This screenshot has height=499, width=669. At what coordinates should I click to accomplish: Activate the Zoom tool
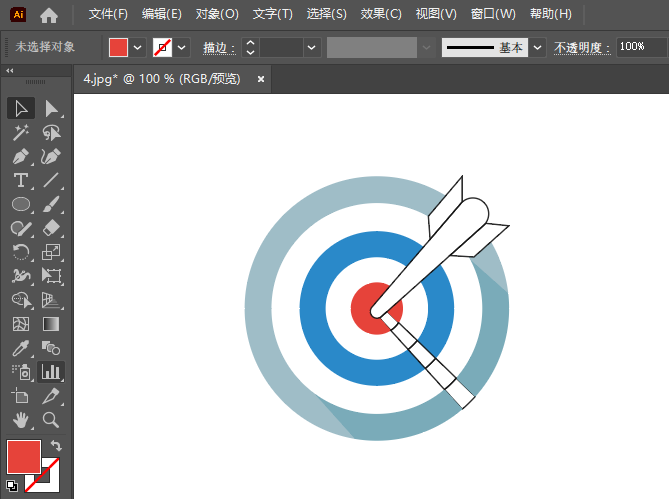pos(52,420)
